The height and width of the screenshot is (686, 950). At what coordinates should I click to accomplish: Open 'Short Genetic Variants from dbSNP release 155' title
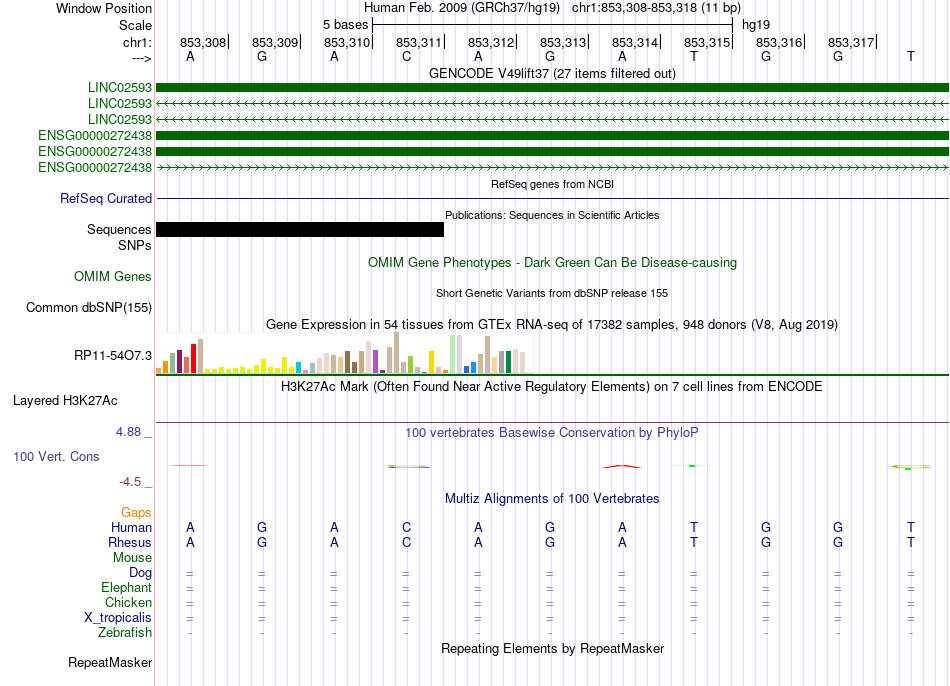point(552,293)
